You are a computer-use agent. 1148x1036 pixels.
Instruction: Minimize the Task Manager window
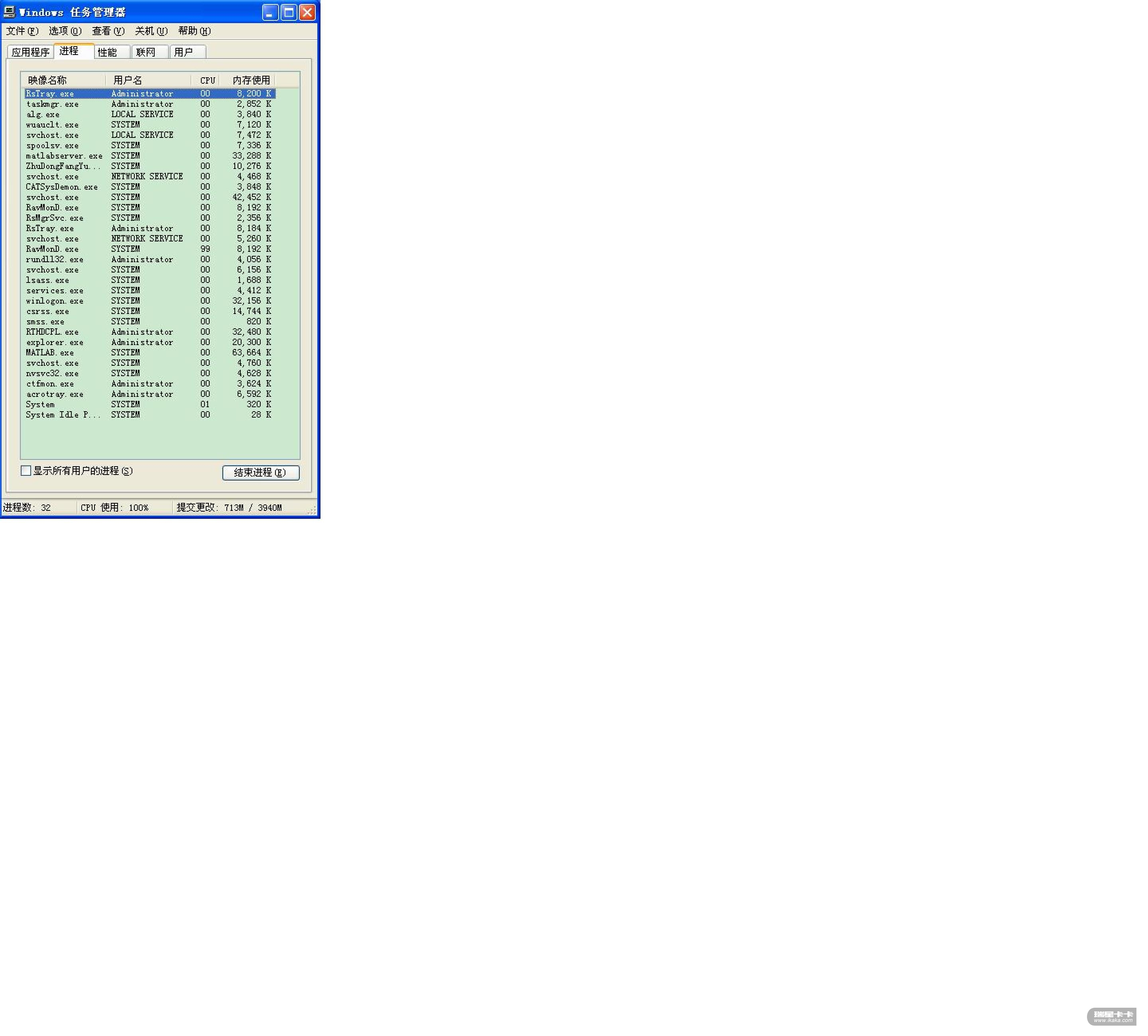pyautogui.click(x=271, y=12)
